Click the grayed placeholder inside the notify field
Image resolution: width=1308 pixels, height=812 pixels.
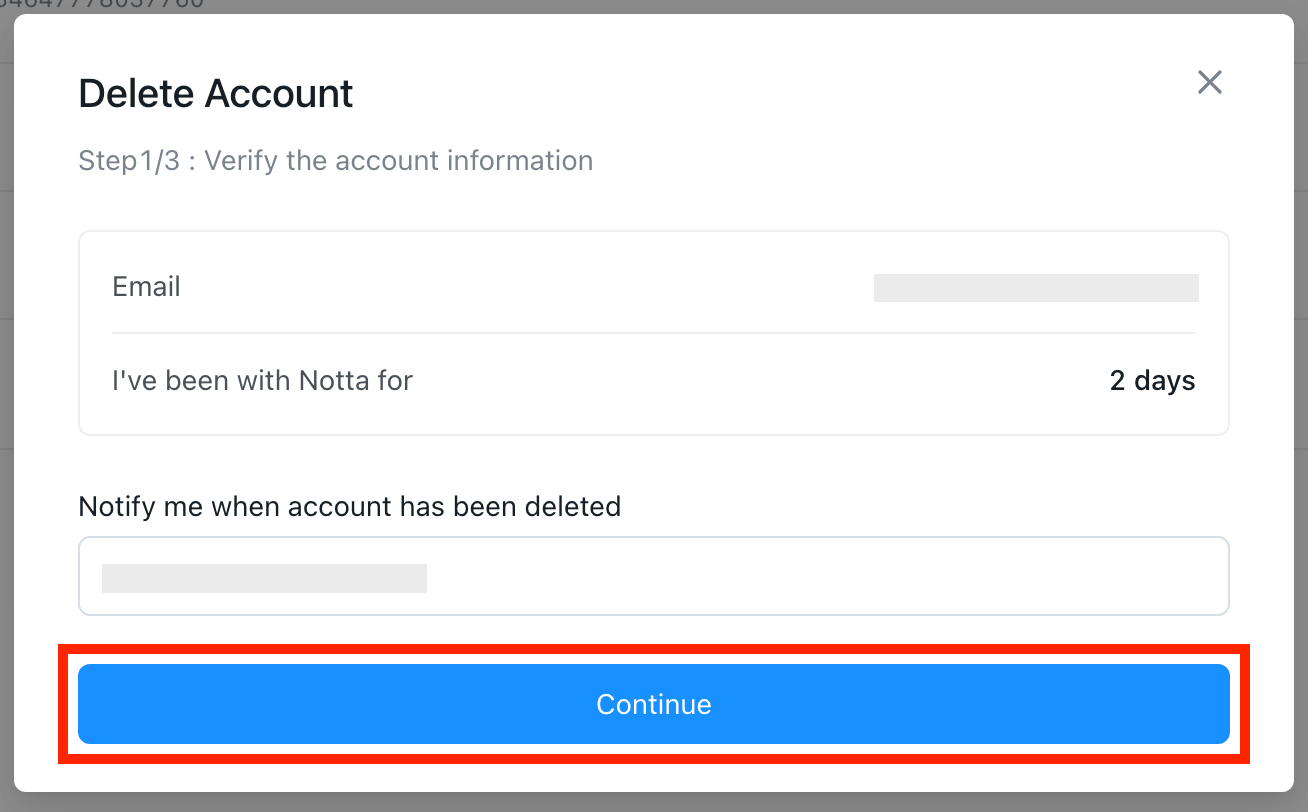tap(263, 578)
